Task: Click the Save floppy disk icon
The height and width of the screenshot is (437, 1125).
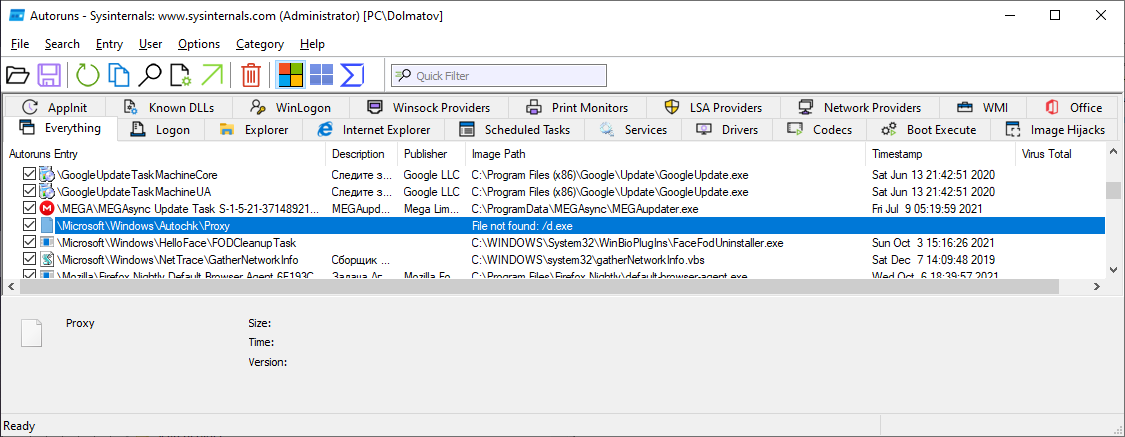Action: 50,75
